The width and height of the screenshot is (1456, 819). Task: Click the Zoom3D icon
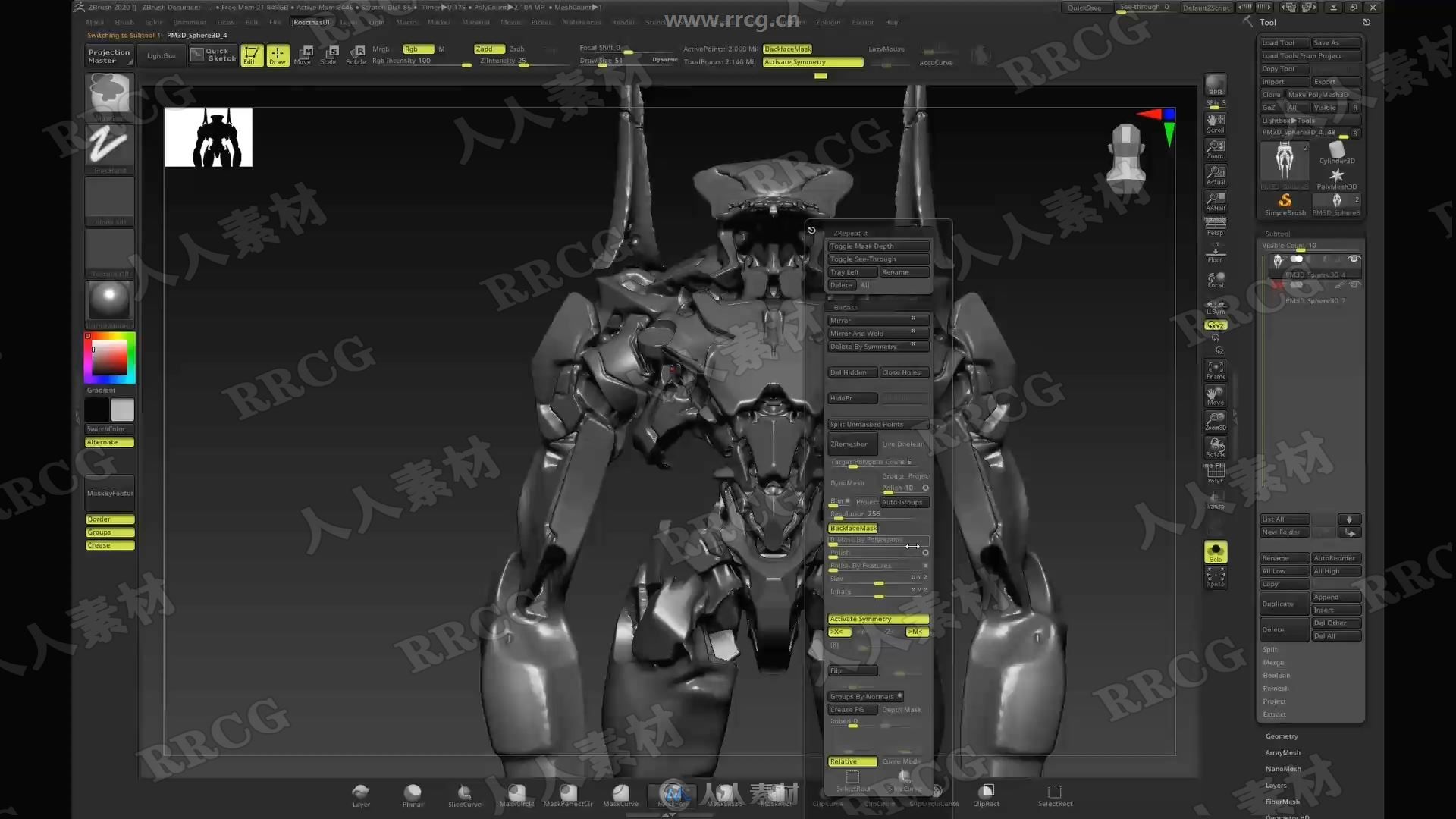1216,421
